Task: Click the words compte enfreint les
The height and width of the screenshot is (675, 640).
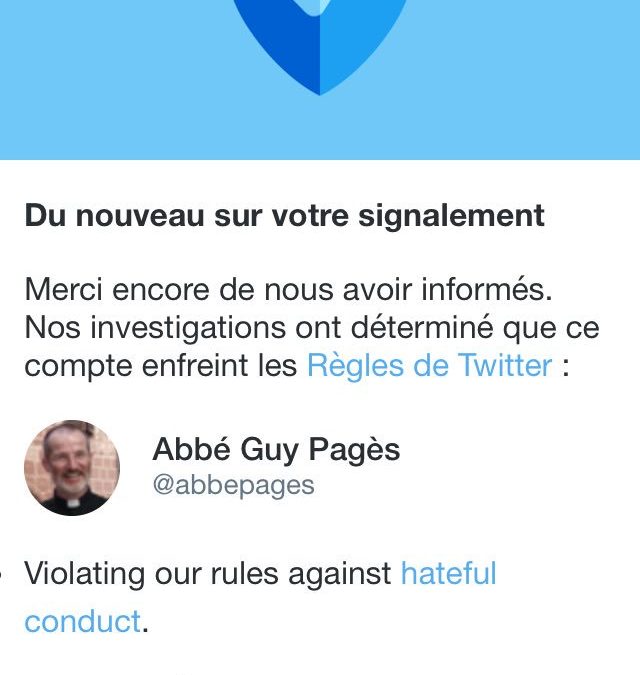Action: coord(161,366)
